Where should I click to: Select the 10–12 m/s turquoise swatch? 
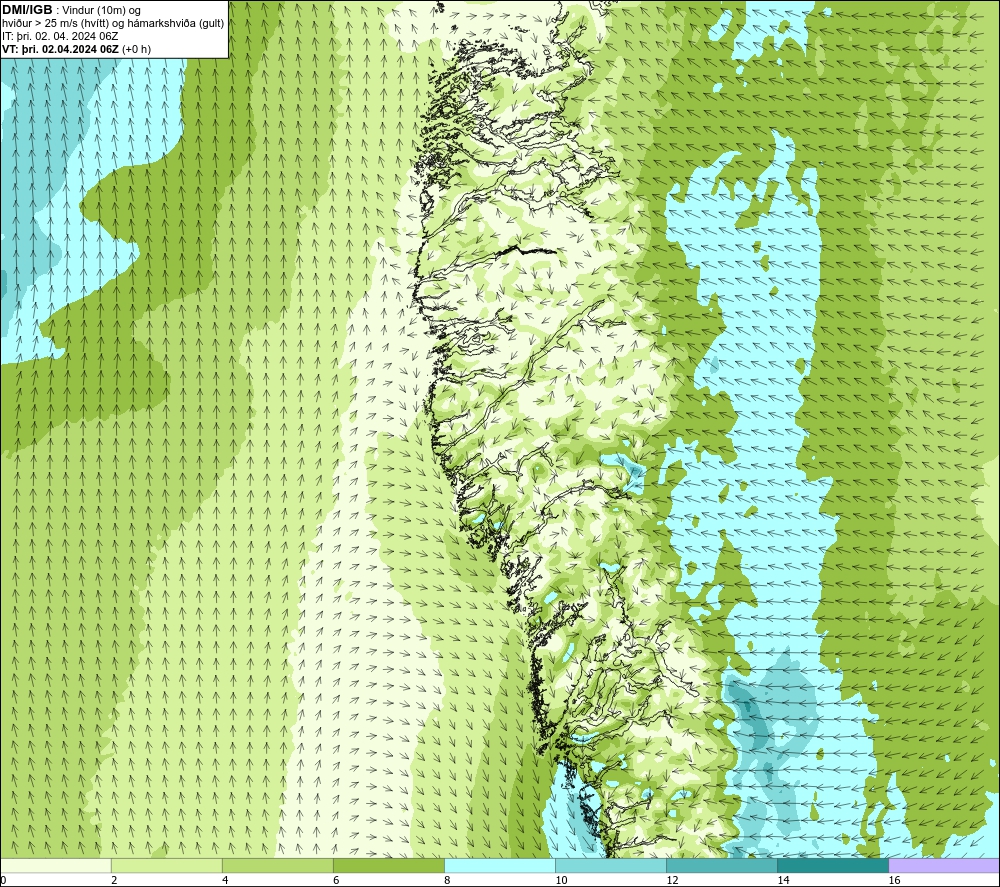[x=610, y=866]
